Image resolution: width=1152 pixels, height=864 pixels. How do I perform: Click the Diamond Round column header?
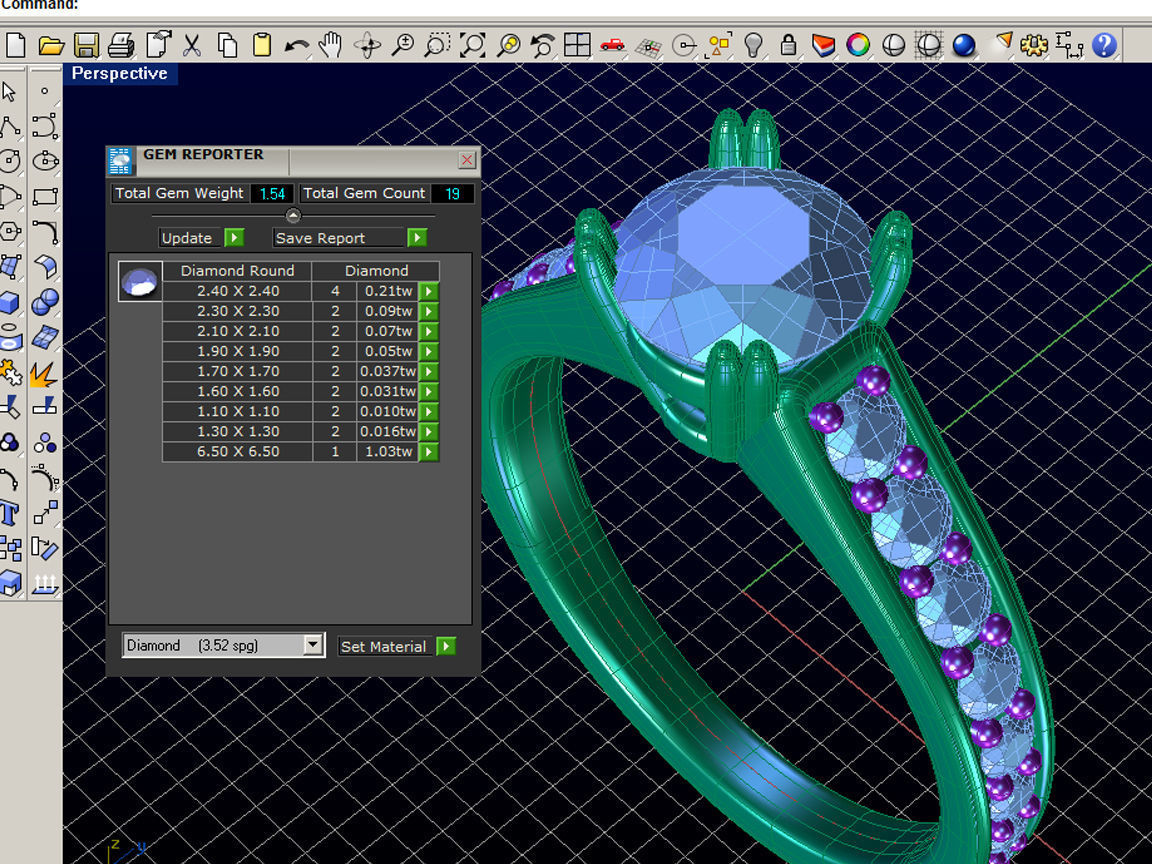pos(237,270)
